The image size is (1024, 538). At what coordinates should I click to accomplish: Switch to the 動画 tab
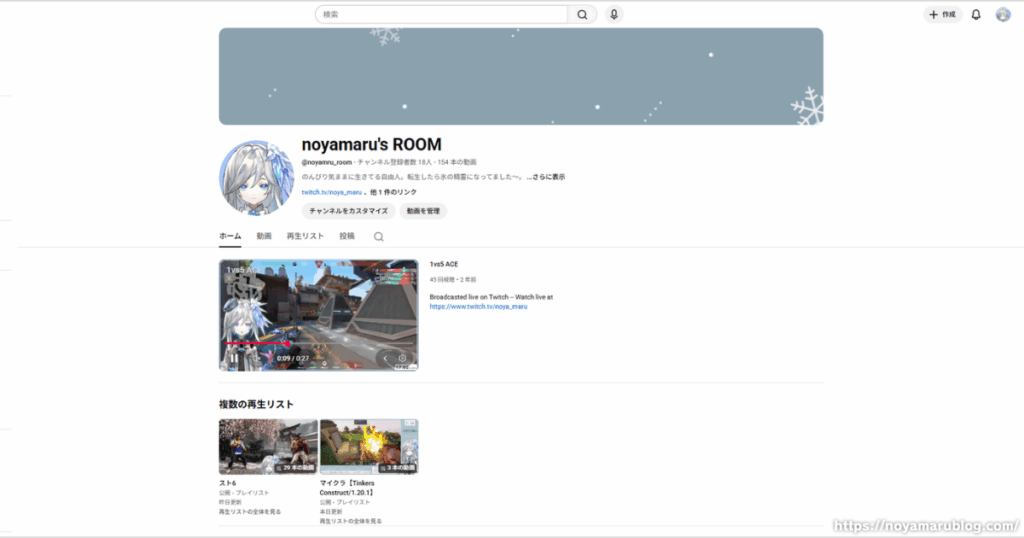tap(264, 237)
